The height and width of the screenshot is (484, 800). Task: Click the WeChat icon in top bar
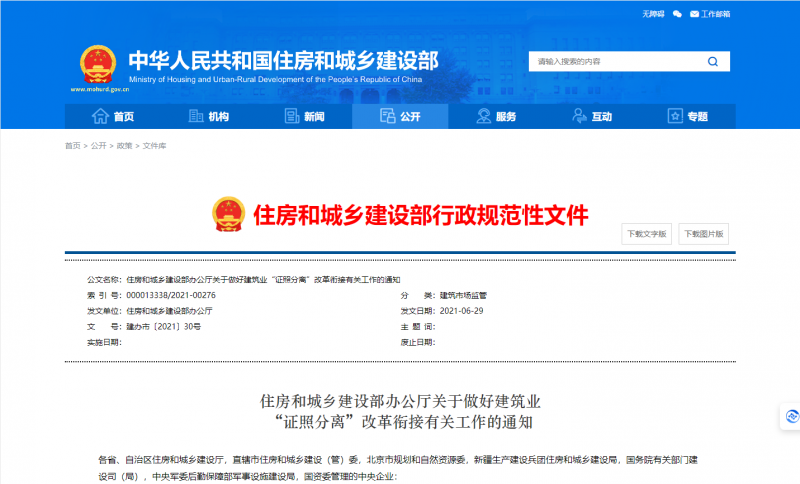[677, 15]
